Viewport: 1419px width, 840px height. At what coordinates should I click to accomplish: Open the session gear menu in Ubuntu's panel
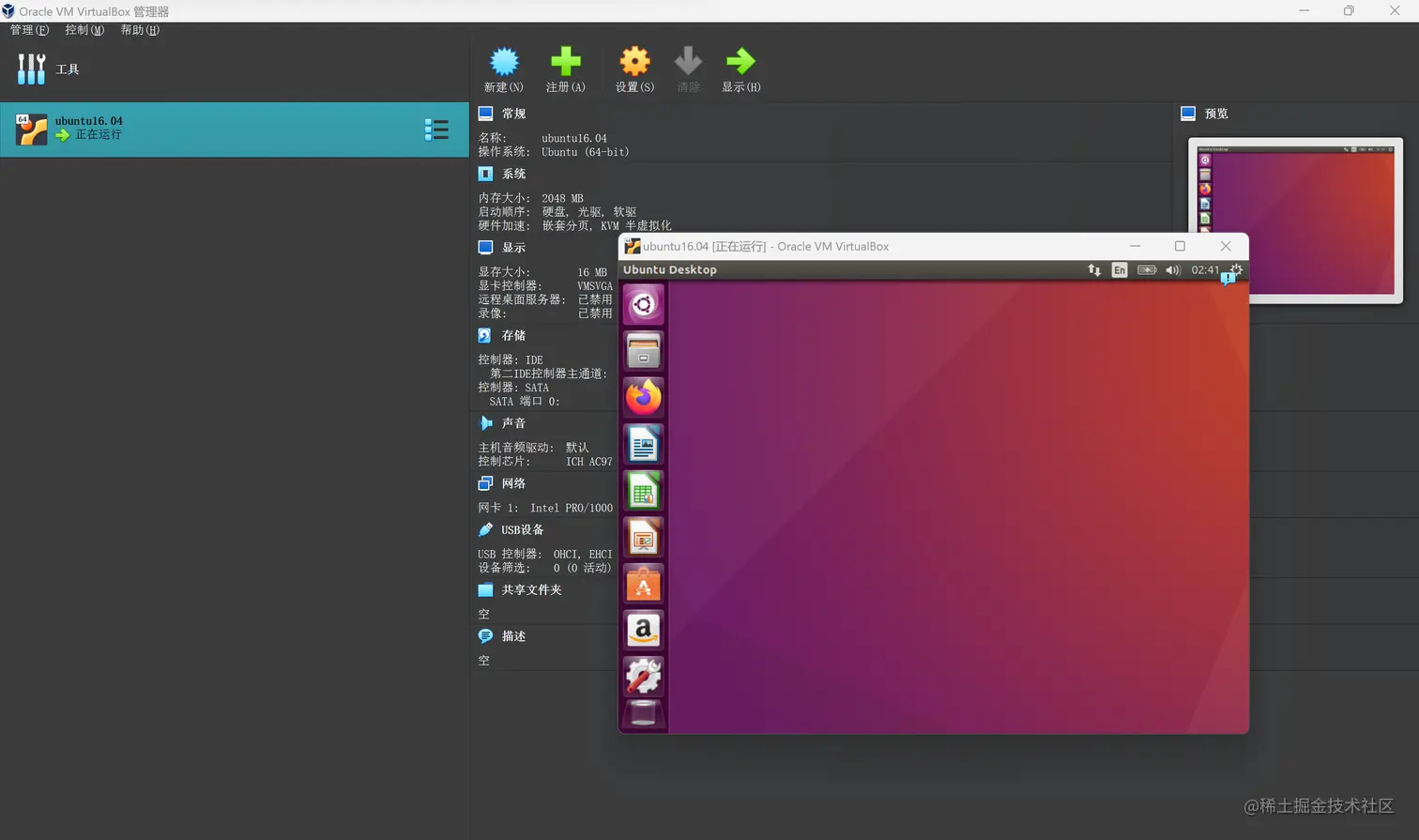pos(1236,270)
